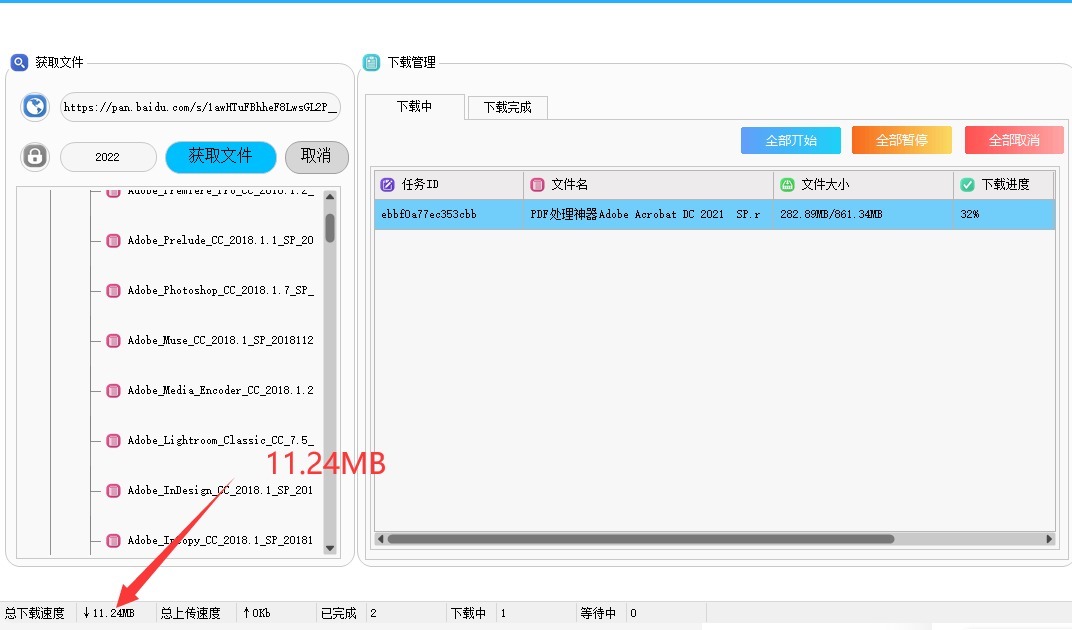
Task: Click the clipboard icon beside 下载管理 title
Action: point(371,62)
